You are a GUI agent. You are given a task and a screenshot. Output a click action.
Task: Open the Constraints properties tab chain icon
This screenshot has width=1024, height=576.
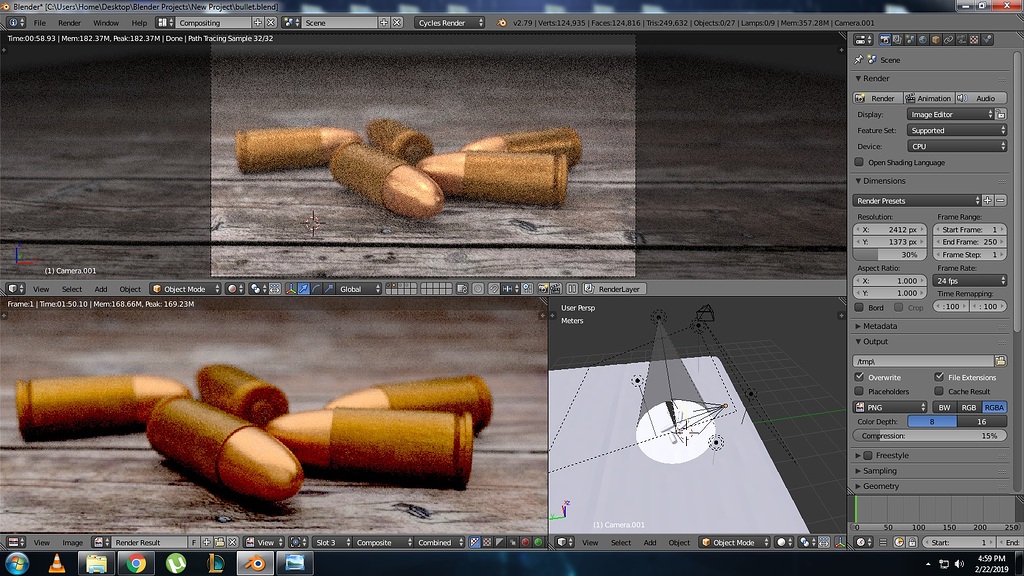(x=948, y=40)
